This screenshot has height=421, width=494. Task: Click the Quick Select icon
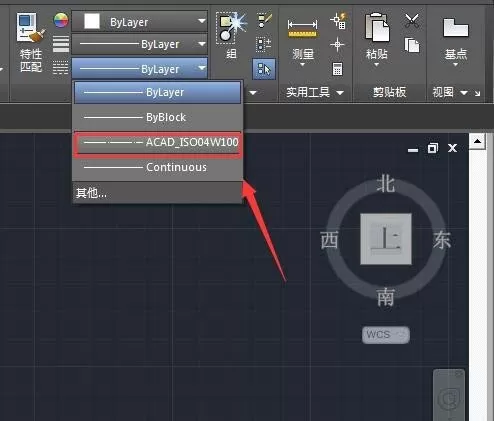339,21
